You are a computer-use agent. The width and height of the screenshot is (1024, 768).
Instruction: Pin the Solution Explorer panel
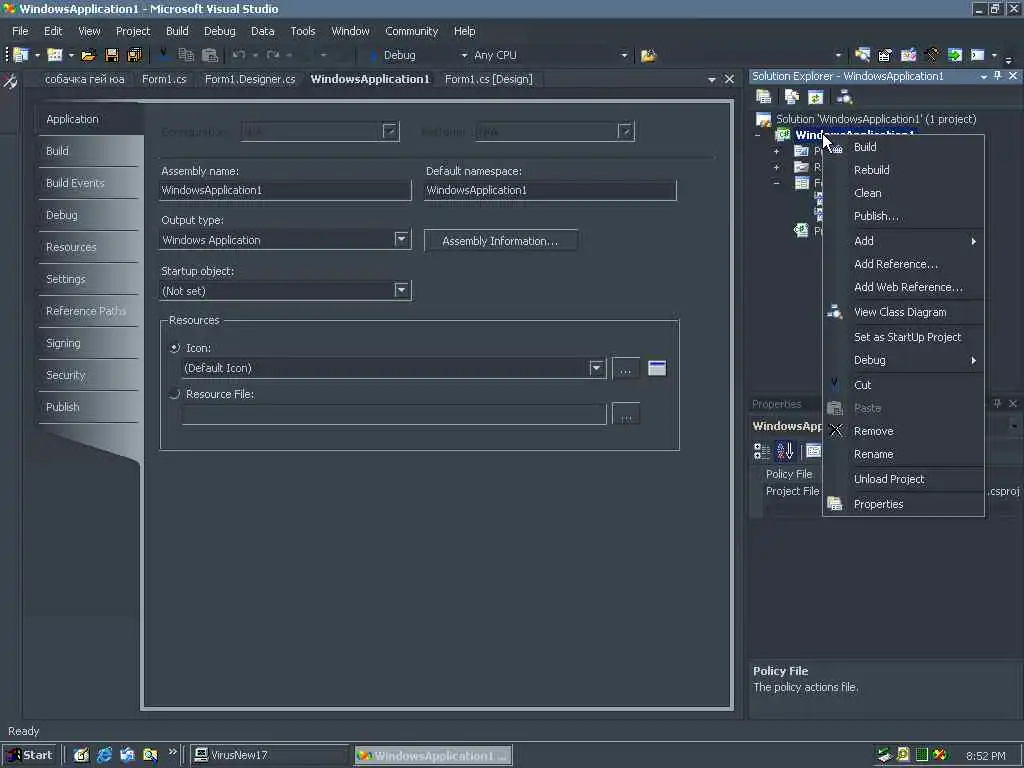pyautogui.click(x=997, y=76)
